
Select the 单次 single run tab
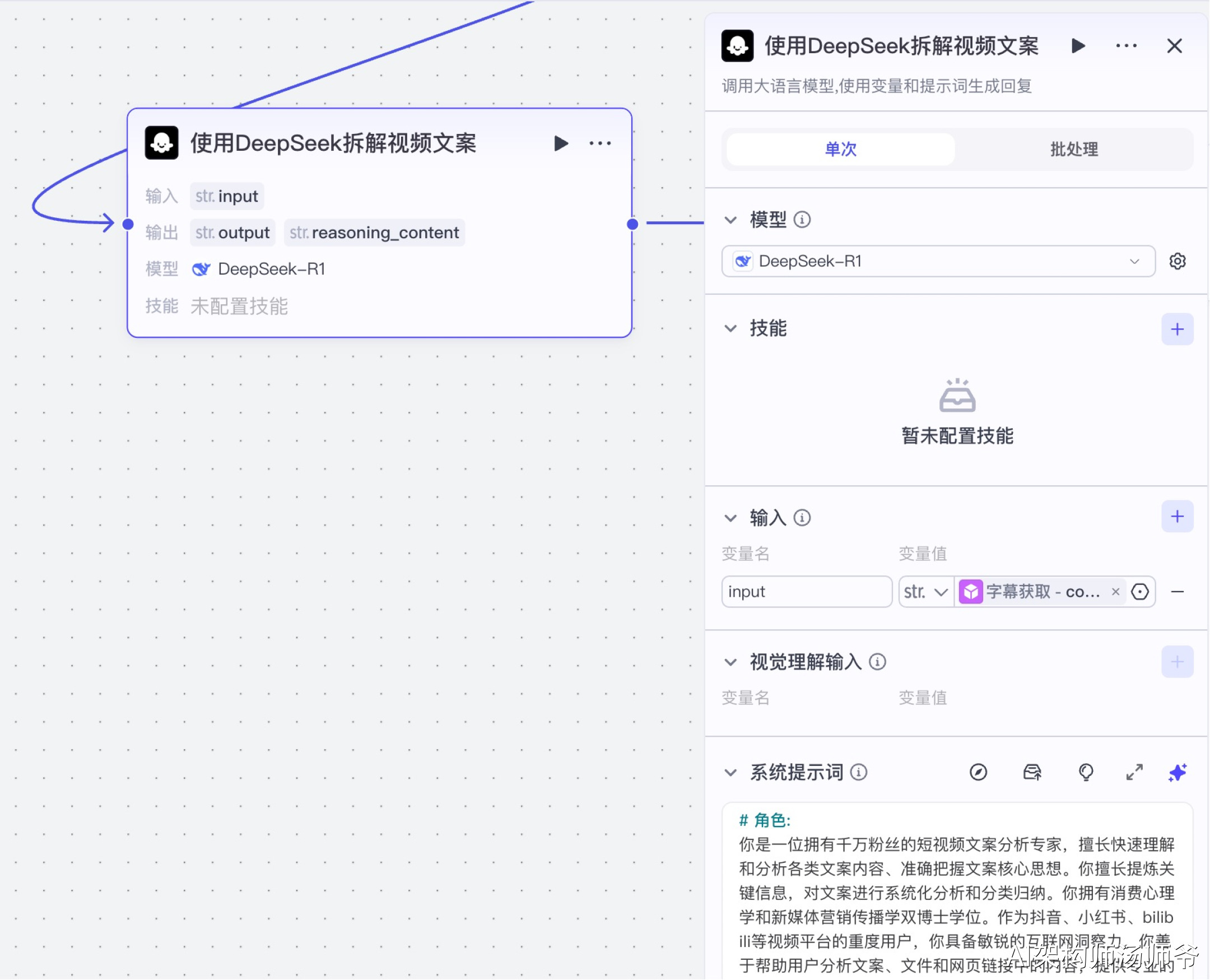click(x=840, y=150)
